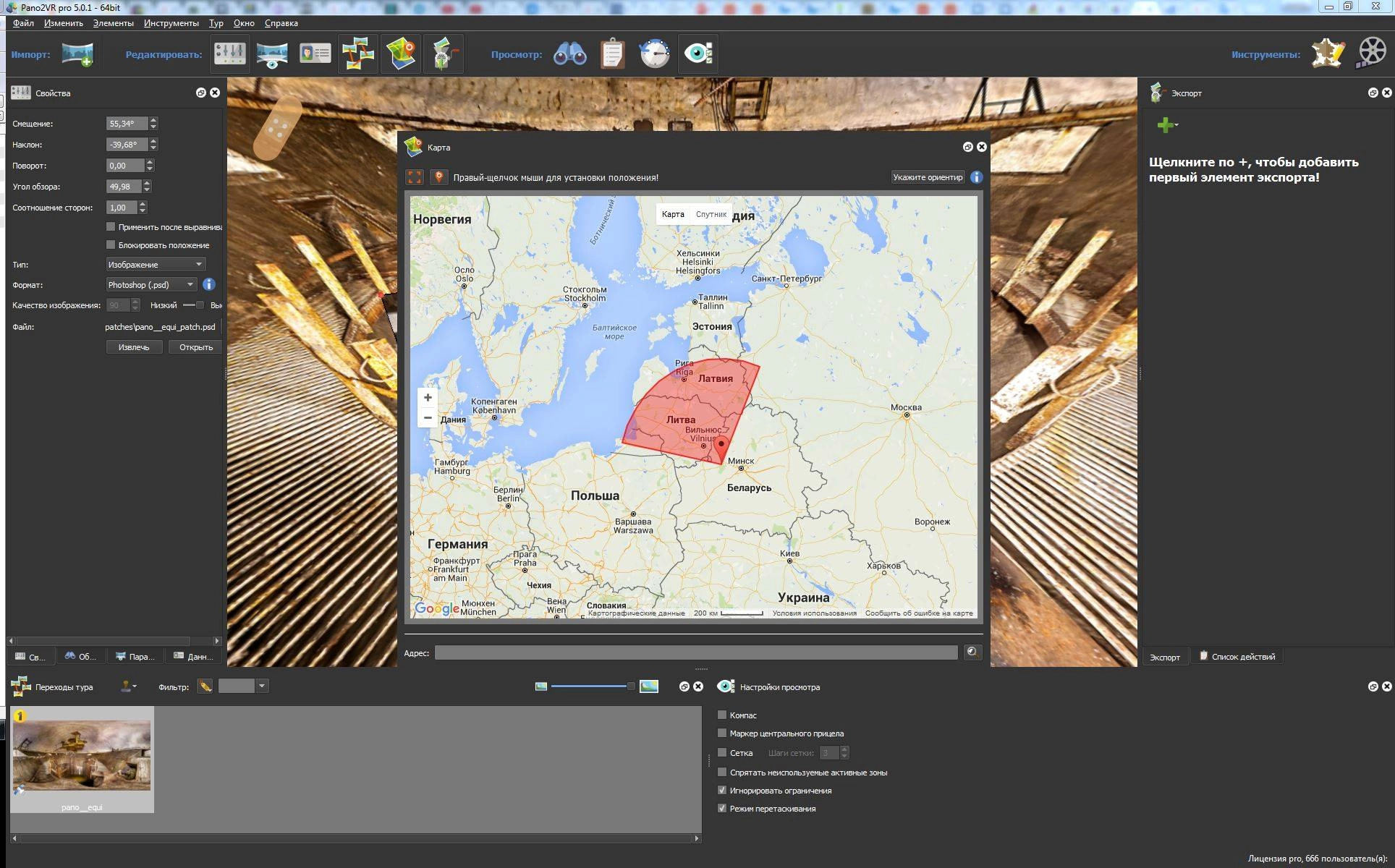Click map fullscreen fit icon
Image resolution: width=1395 pixels, height=868 pixels.
point(415,177)
